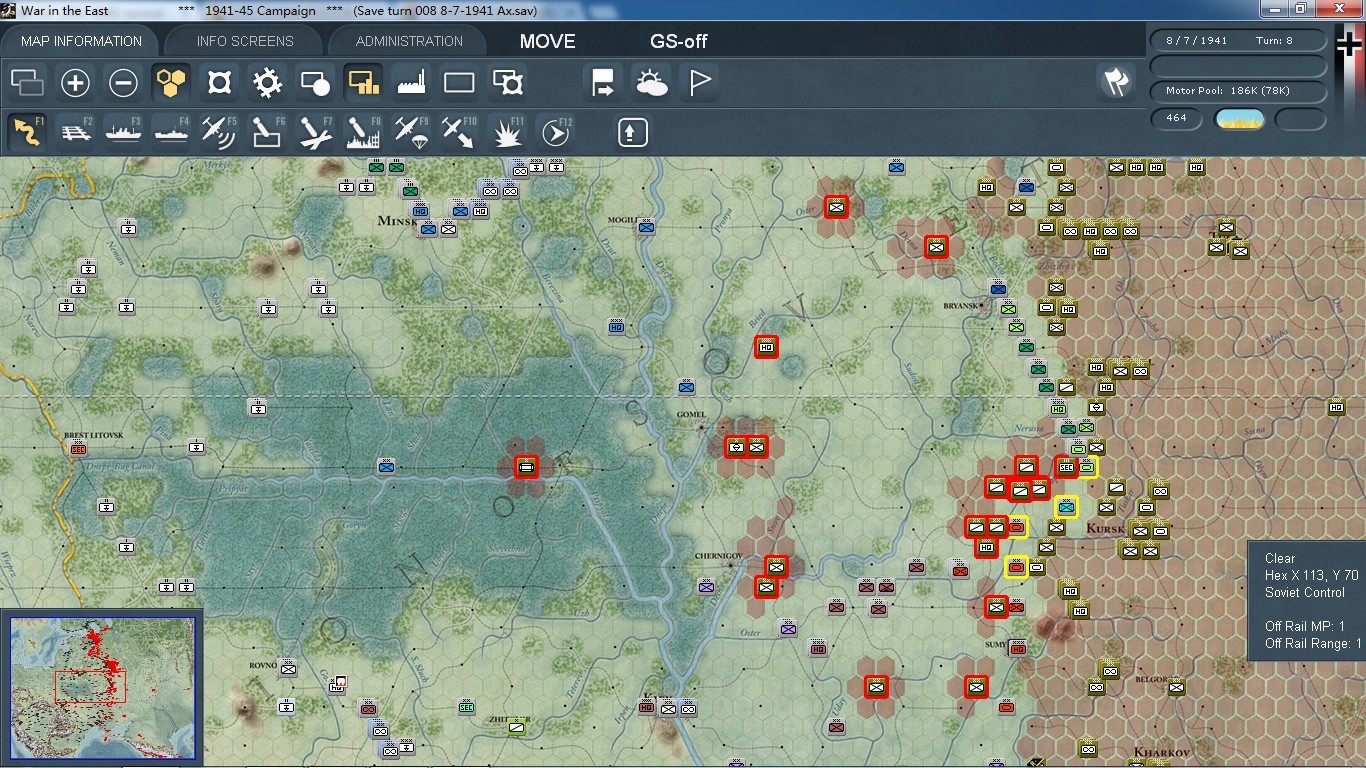Viewport: 1366px width, 768px height.
Task: Select the F10 air transfer mode
Action: [459, 132]
